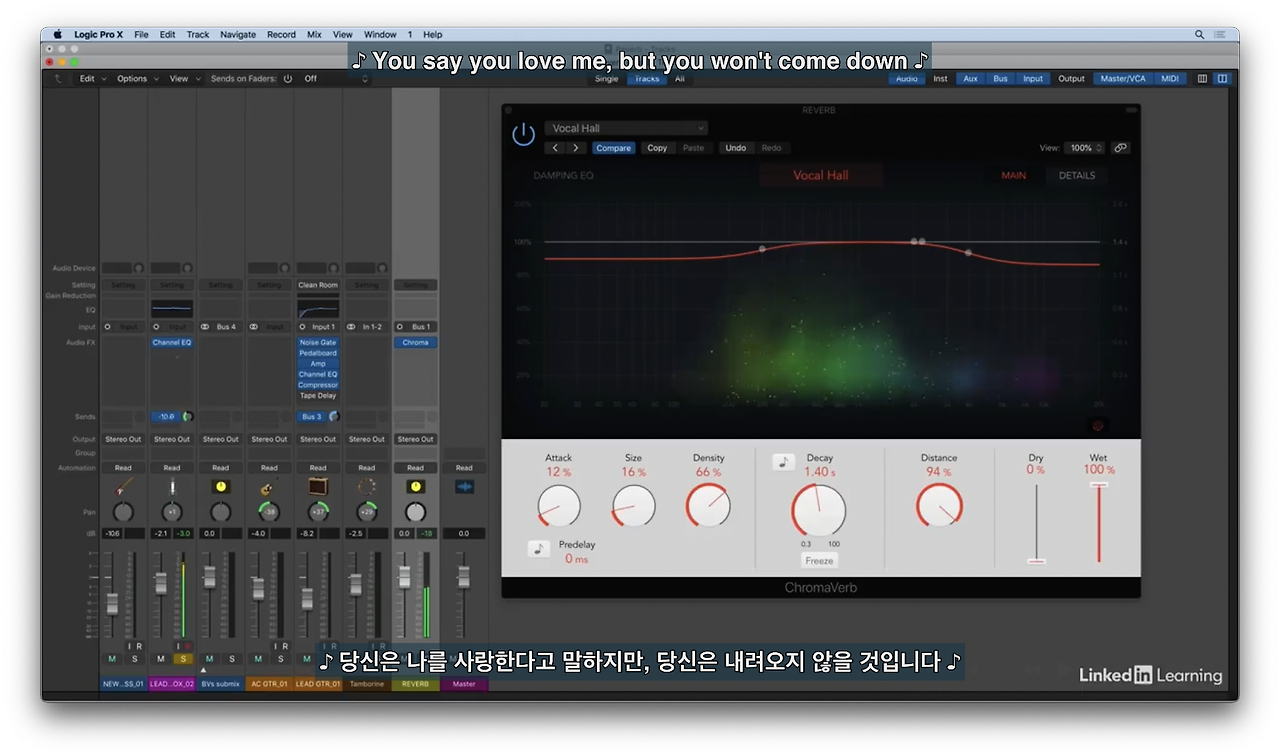1280x756 pixels.
Task: Go to next ChromaVerb preset arrow
Action: [x=575, y=148]
